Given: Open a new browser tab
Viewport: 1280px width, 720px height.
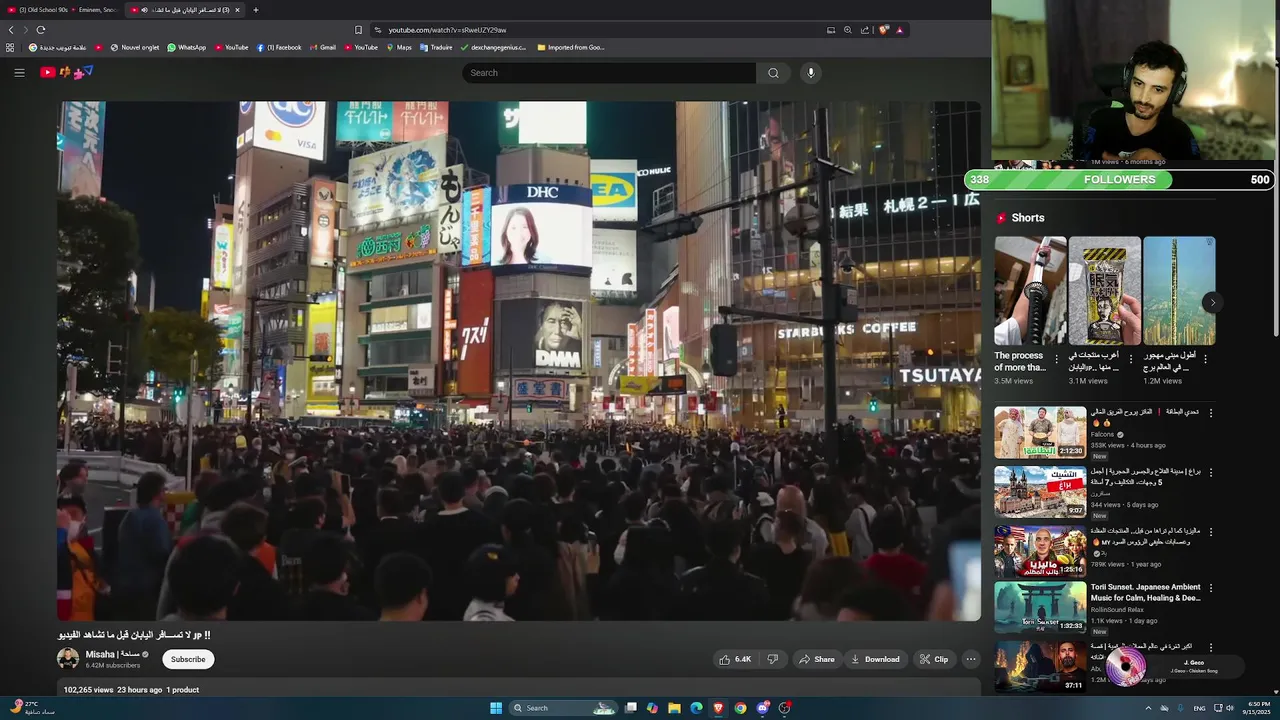Looking at the screenshot, I should 256,10.
